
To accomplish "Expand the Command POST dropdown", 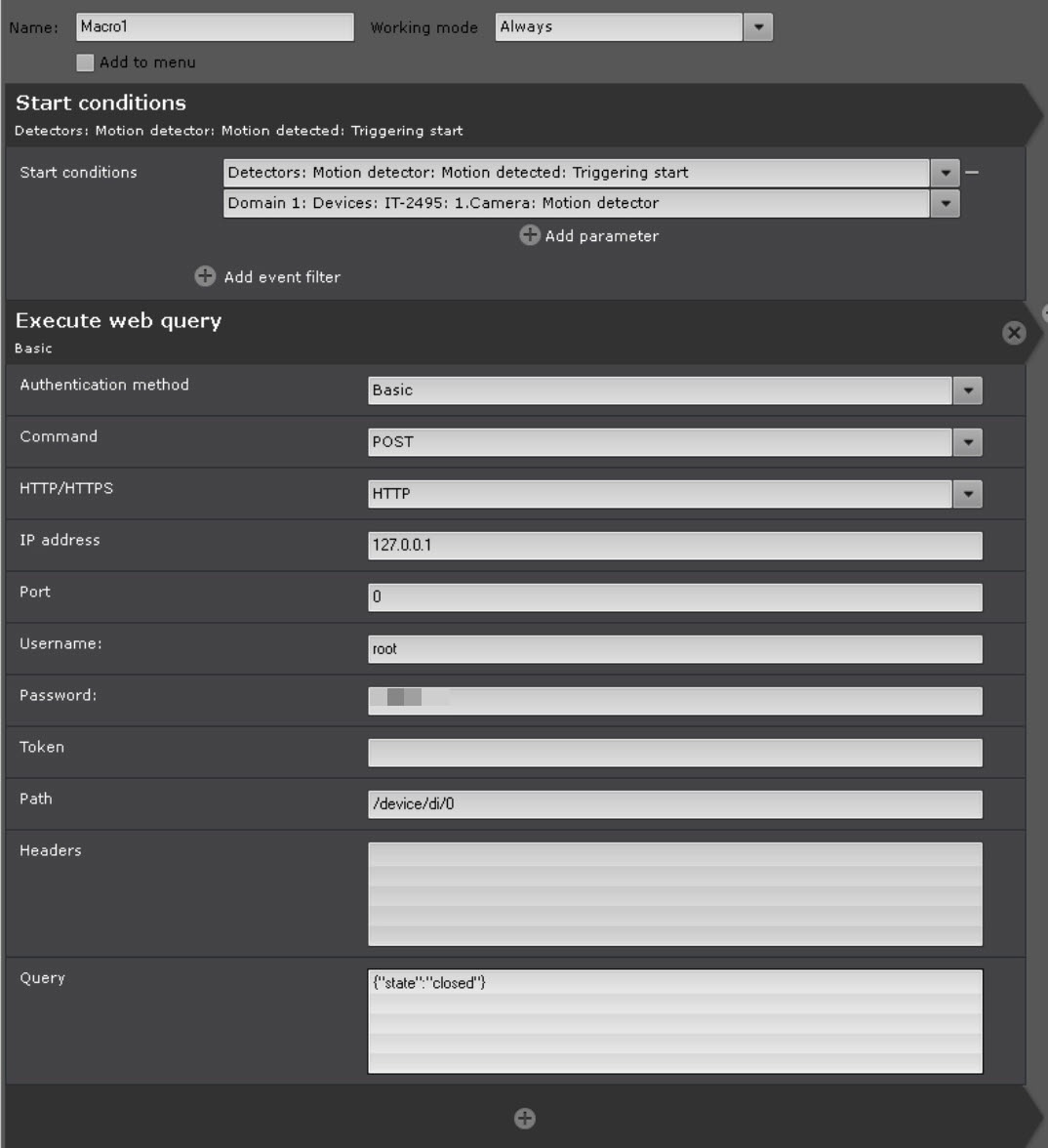I will [968, 442].
